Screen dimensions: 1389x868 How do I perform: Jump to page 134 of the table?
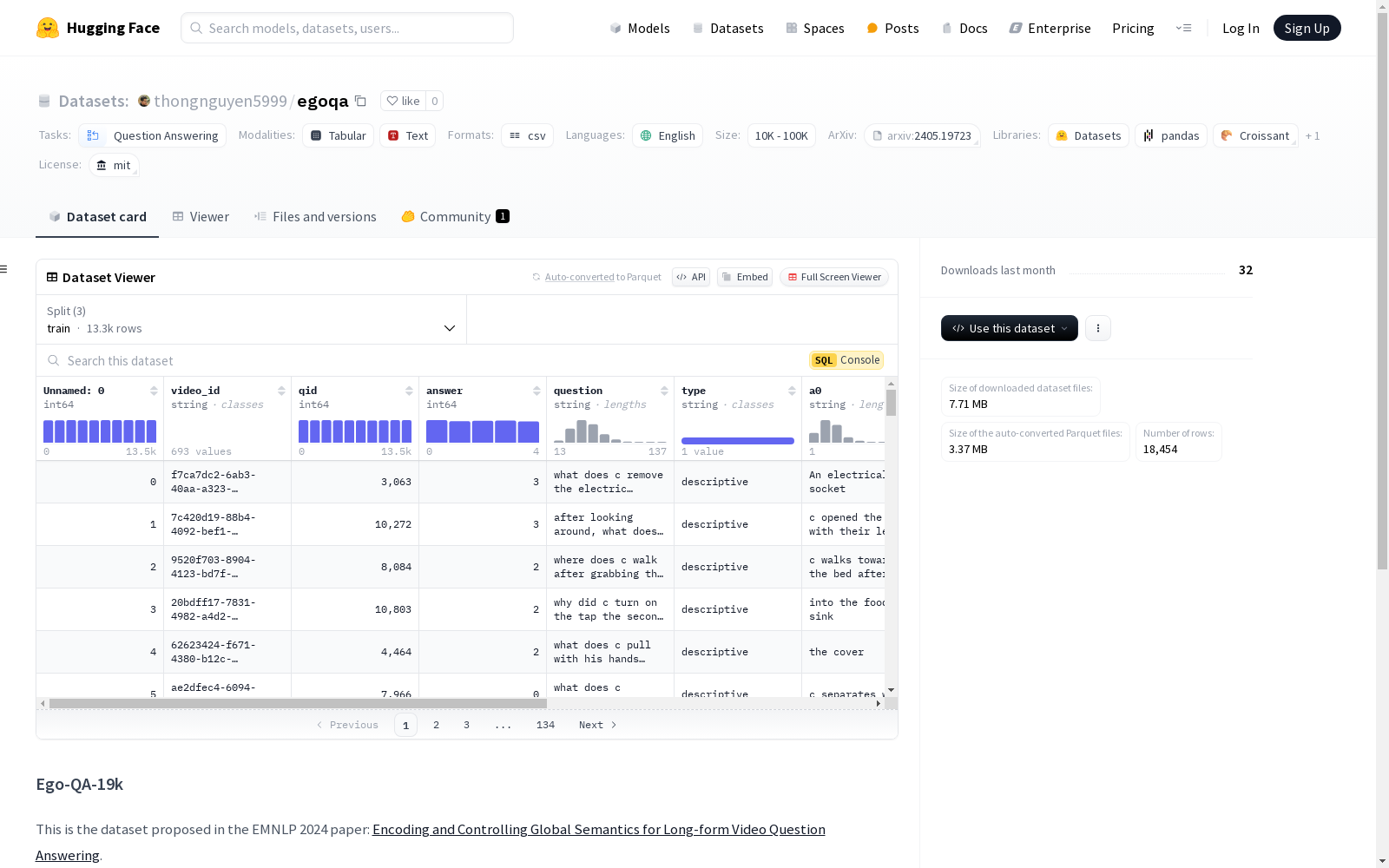click(x=545, y=725)
